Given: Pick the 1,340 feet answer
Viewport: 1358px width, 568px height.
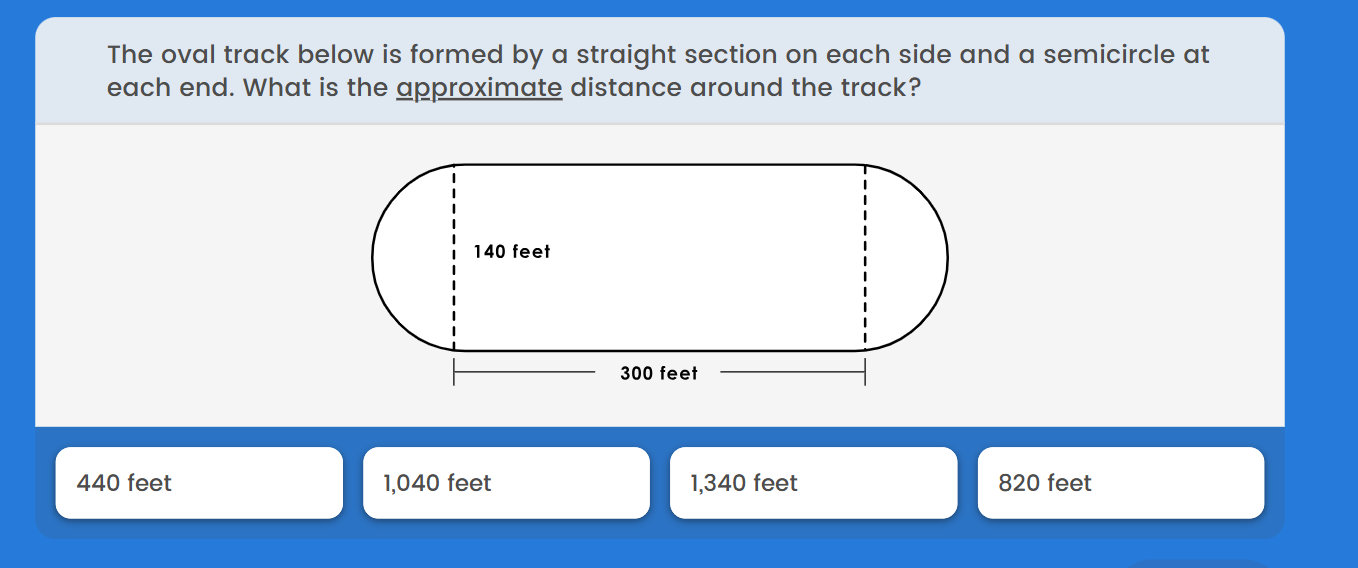Looking at the screenshot, I should 813,483.
